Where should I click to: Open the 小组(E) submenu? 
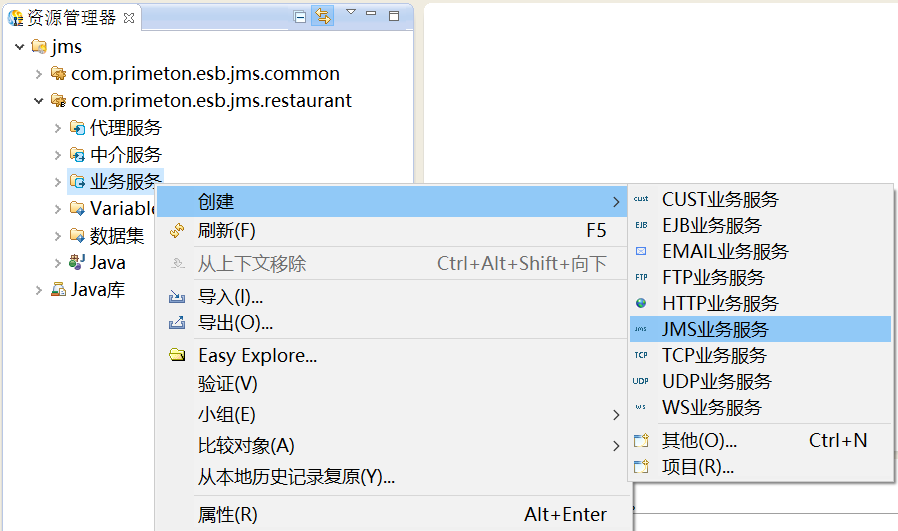click(x=392, y=415)
